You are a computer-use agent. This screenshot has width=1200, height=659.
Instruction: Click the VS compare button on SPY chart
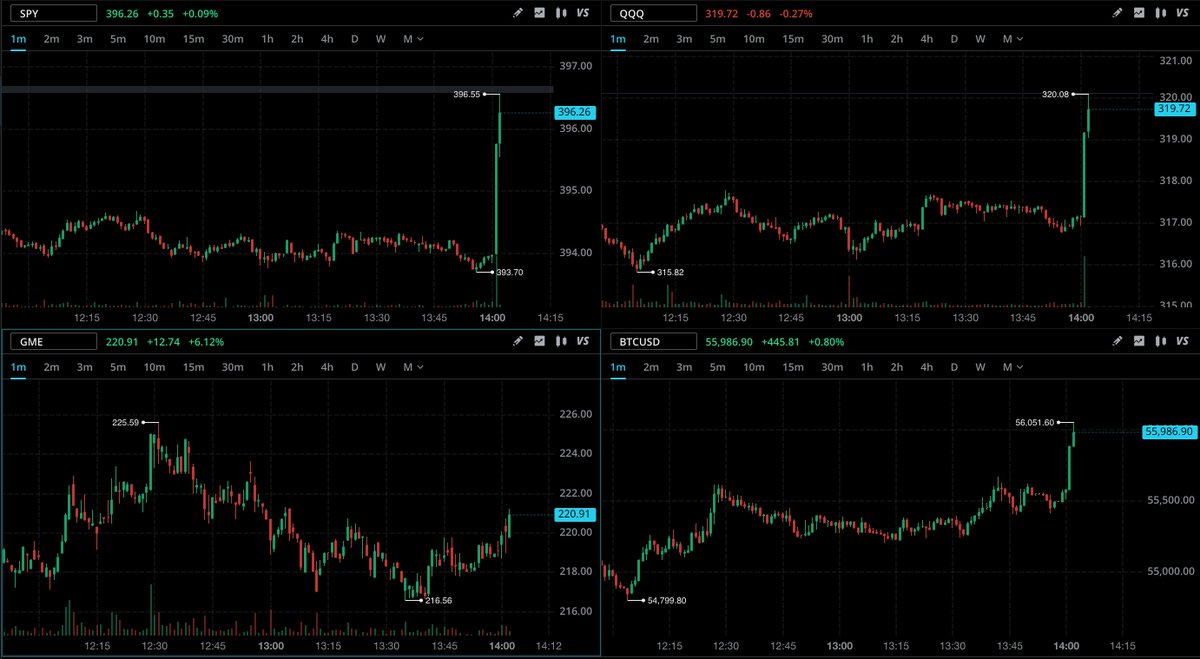pos(582,14)
